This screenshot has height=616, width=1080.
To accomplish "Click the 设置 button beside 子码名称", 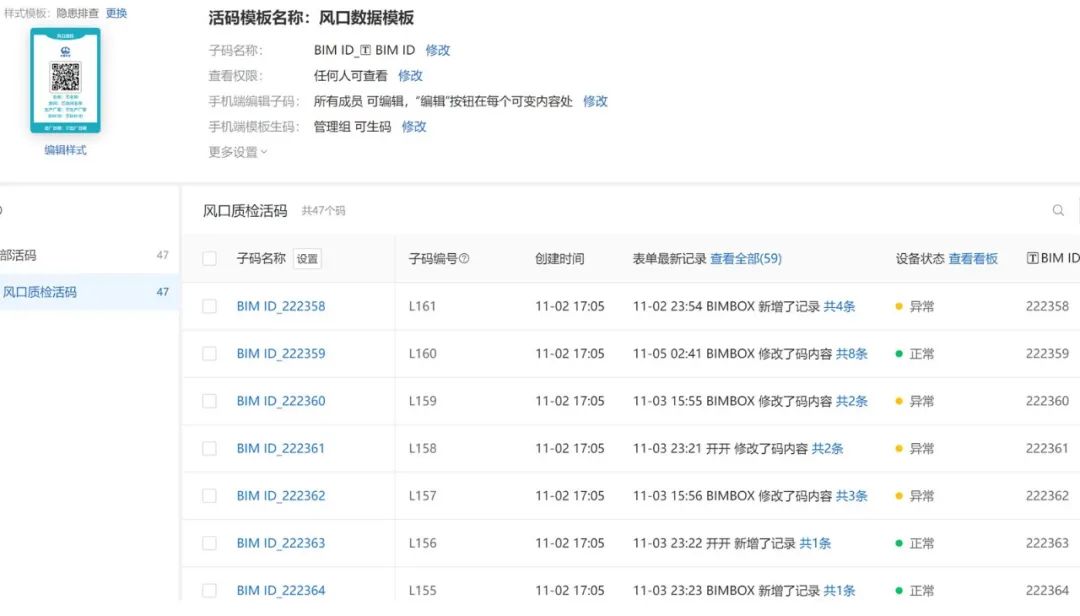I will (x=306, y=258).
